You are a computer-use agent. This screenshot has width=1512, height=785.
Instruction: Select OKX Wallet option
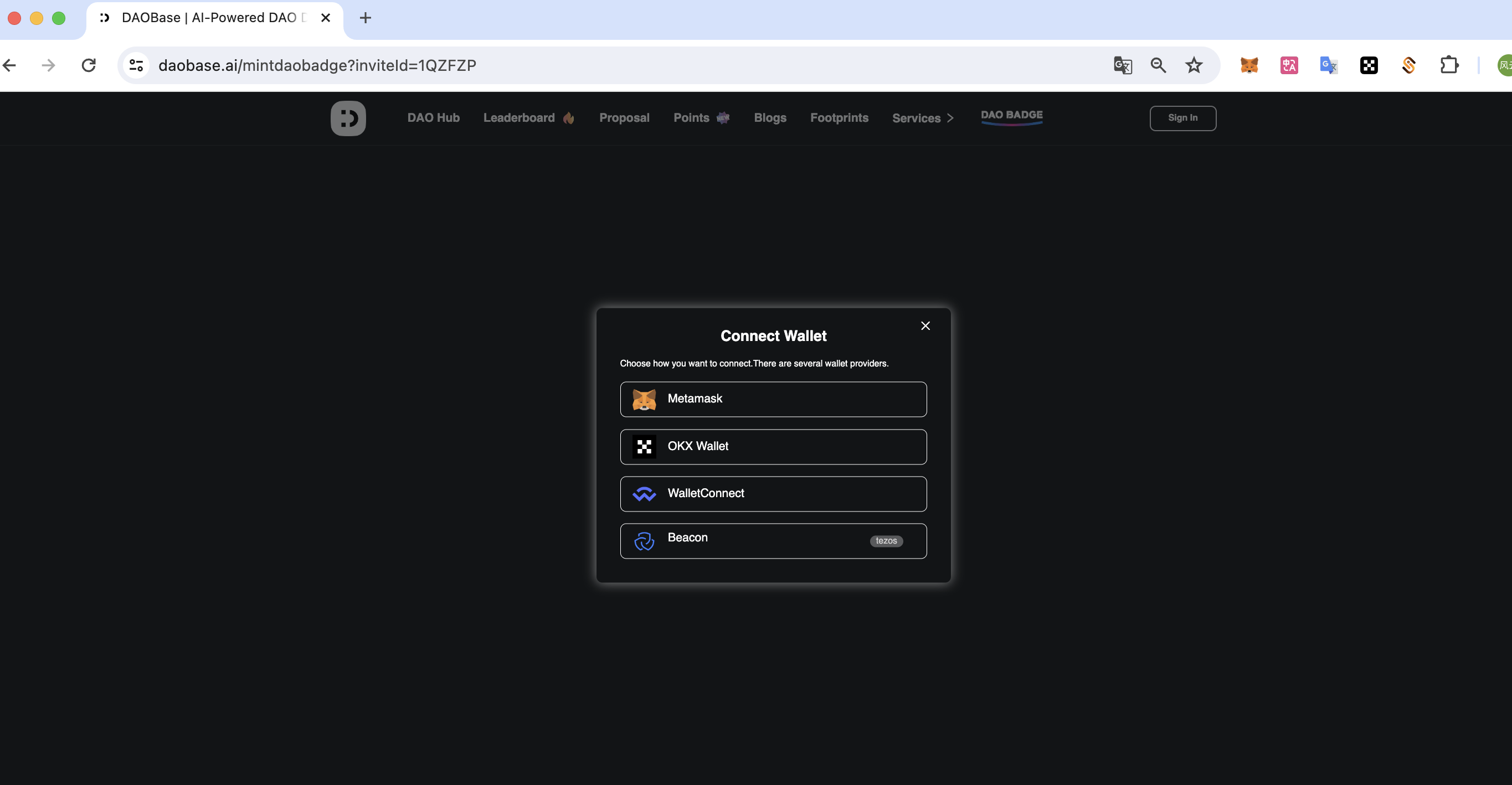click(773, 447)
